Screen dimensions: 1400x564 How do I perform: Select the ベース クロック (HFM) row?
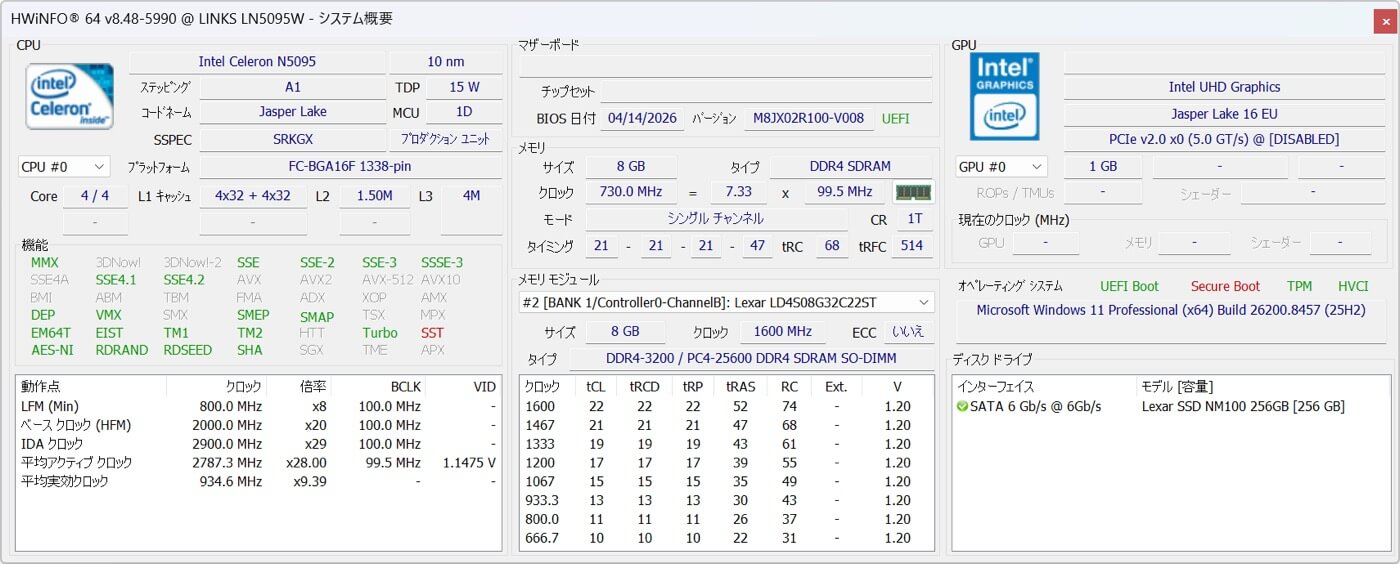(259, 425)
